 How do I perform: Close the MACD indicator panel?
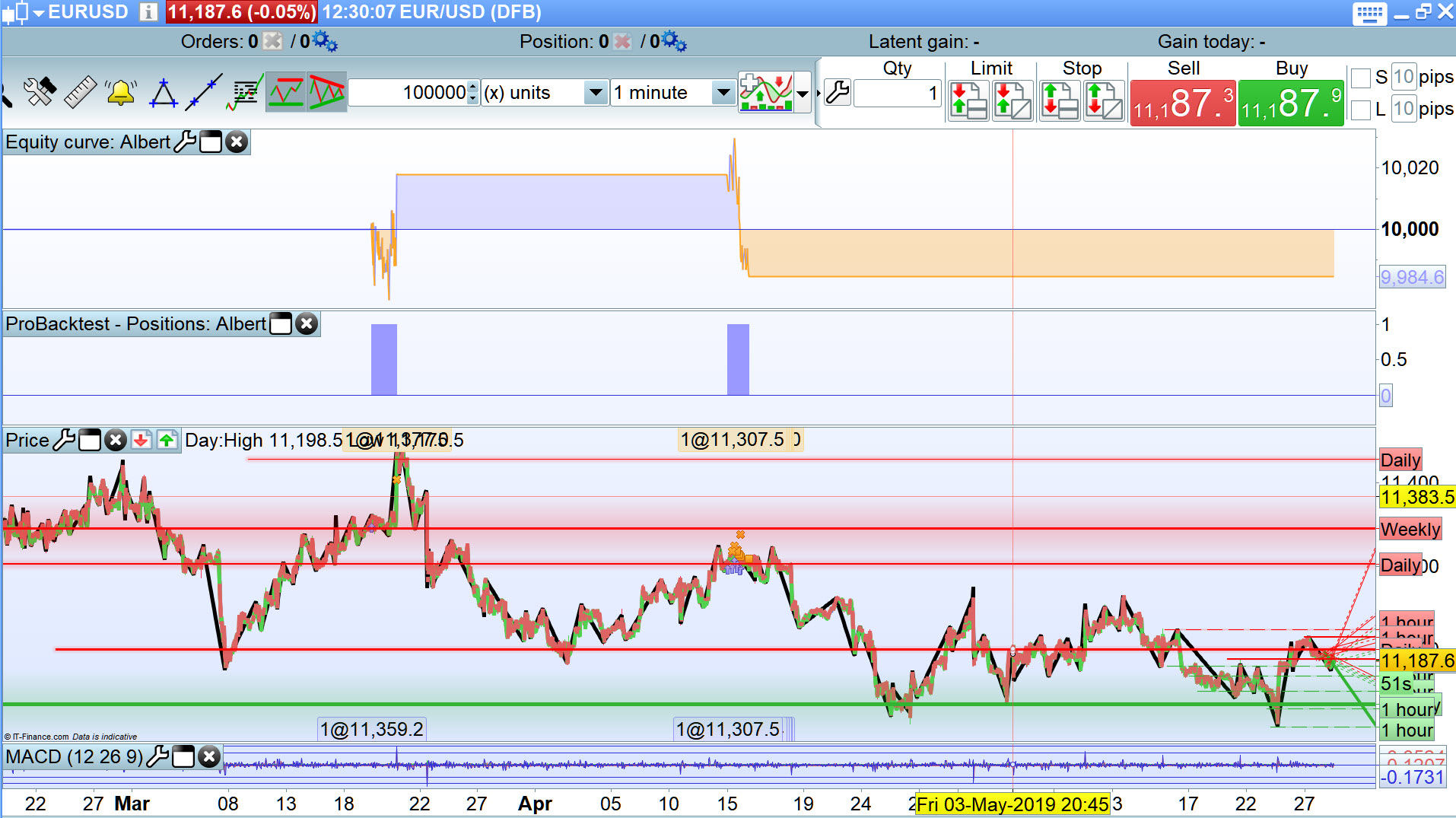tap(209, 756)
